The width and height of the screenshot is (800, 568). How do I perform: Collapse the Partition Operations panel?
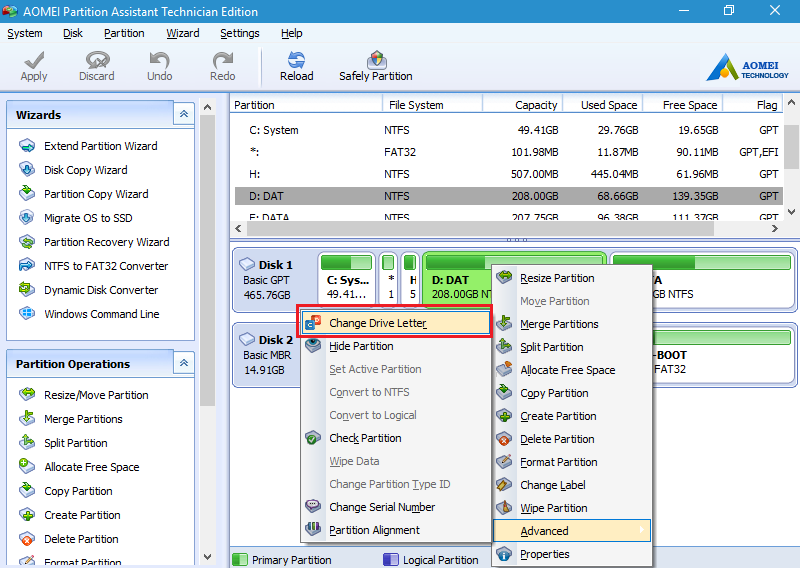point(184,363)
